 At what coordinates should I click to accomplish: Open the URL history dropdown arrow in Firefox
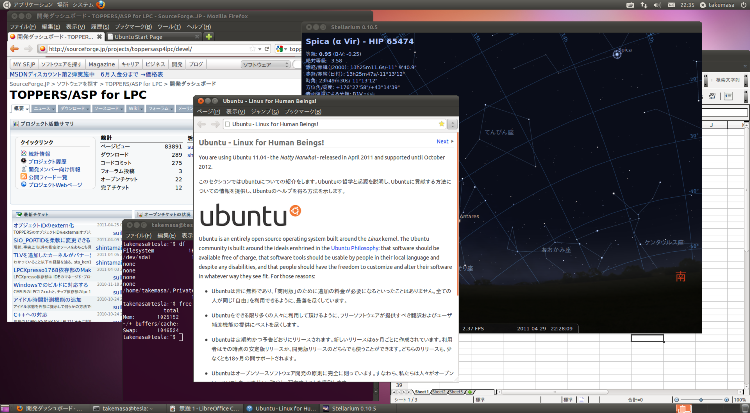coord(260,49)
